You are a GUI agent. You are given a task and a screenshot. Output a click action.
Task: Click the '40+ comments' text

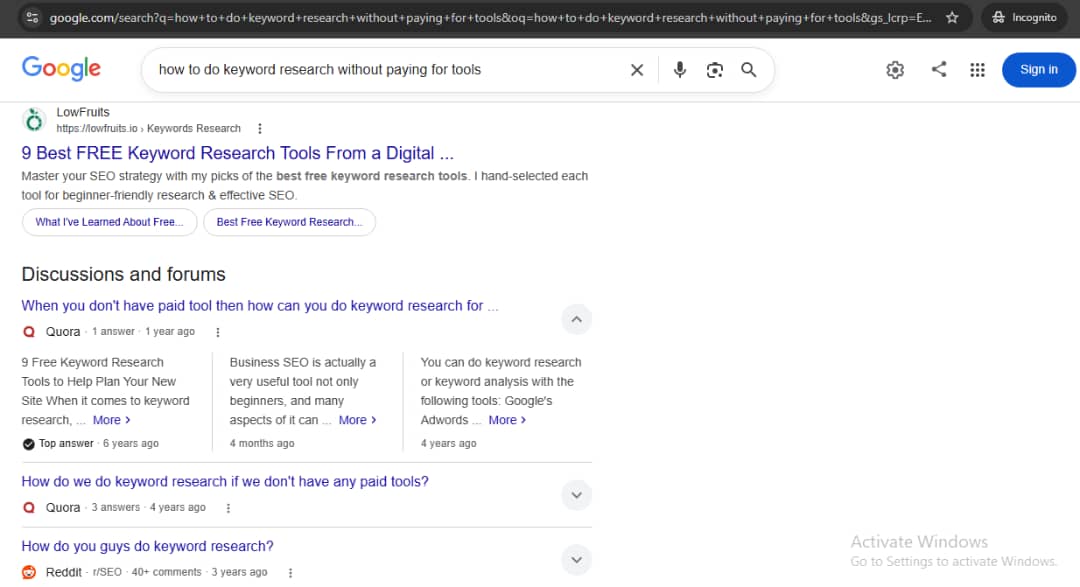167,572
